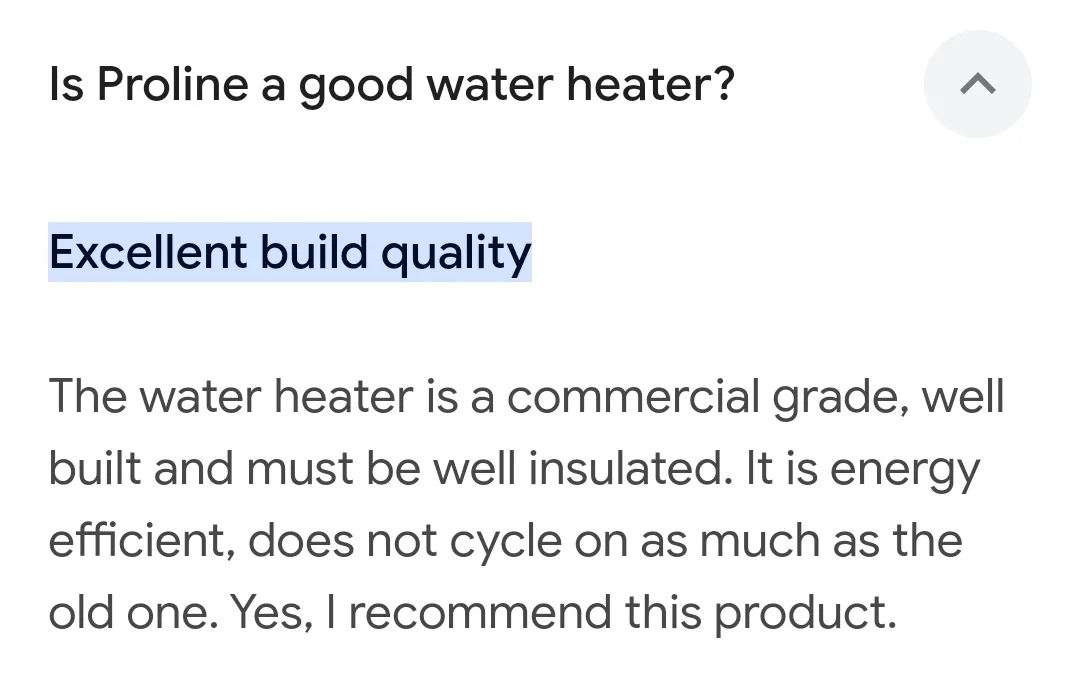Click the 'Is Proline a good water heater?' question
This screenshot has height=678, width=1080.
coord(392,85)
